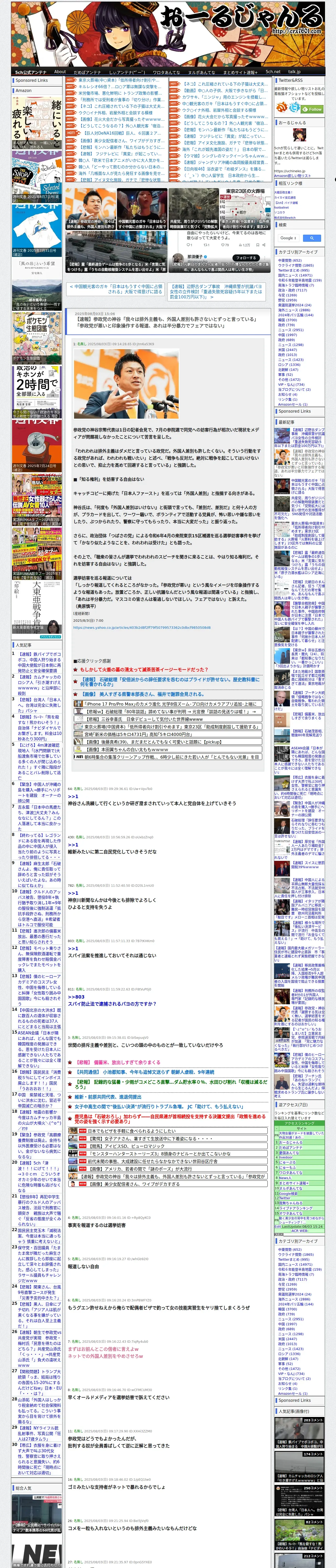
Task: Open the 5ch.net nav item
Action: [x=273, y=72]
